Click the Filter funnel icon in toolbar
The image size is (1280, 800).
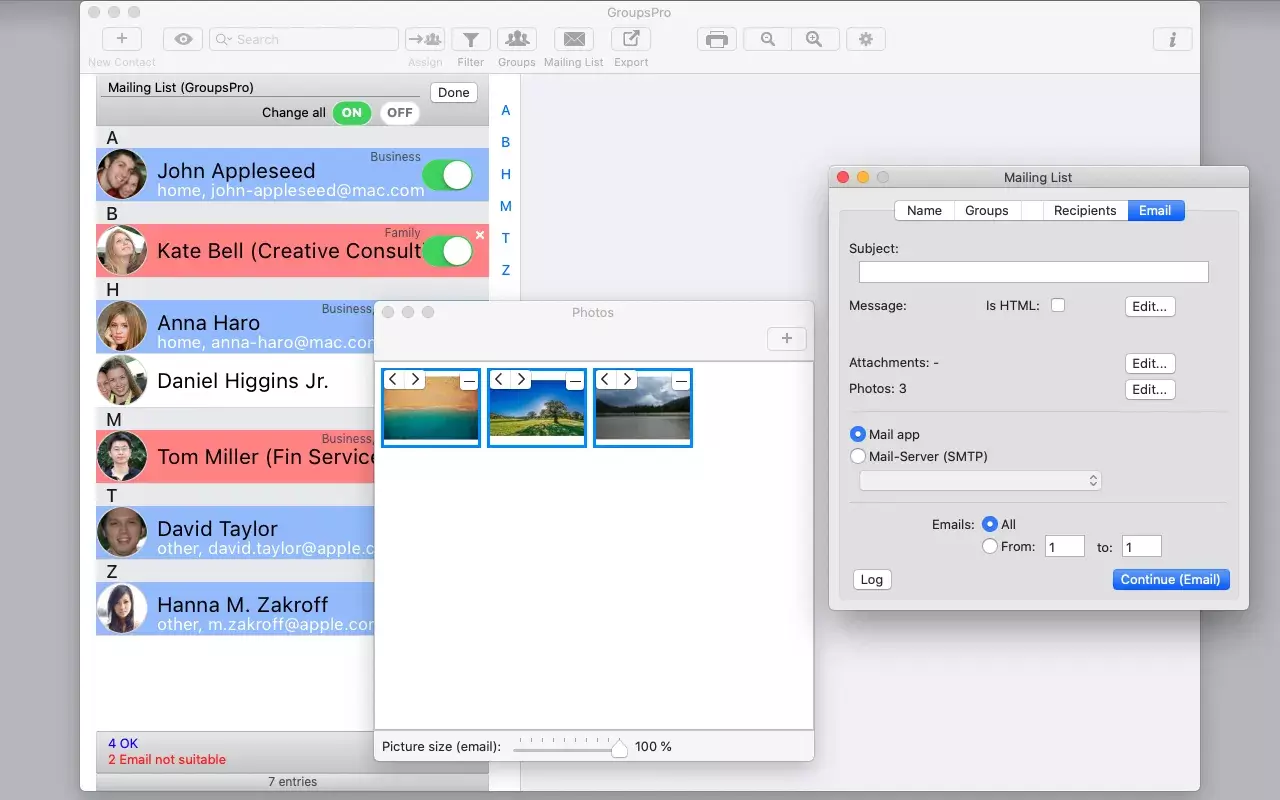click(470, 40)
